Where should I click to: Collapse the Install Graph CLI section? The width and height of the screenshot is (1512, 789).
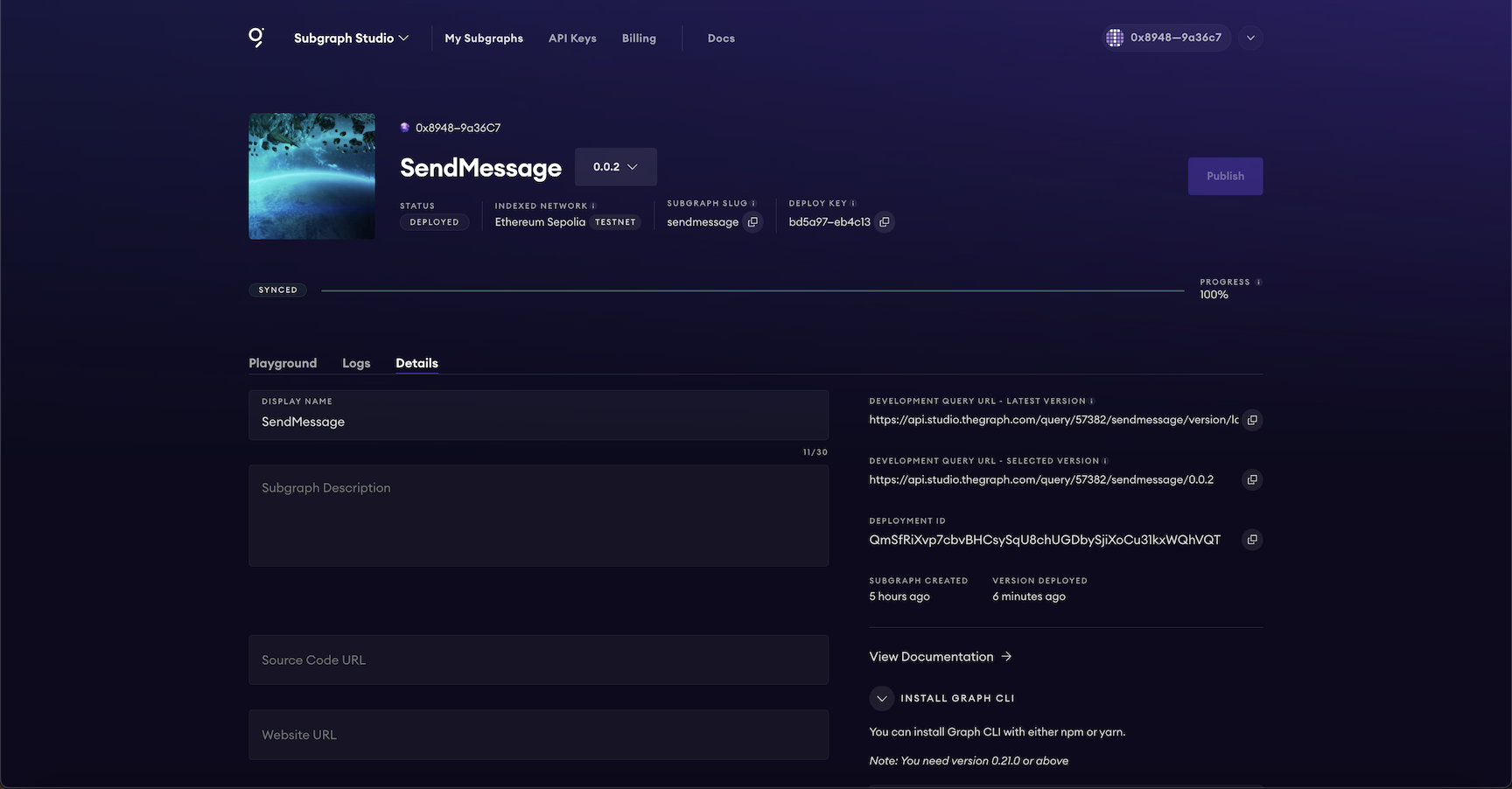882,698
